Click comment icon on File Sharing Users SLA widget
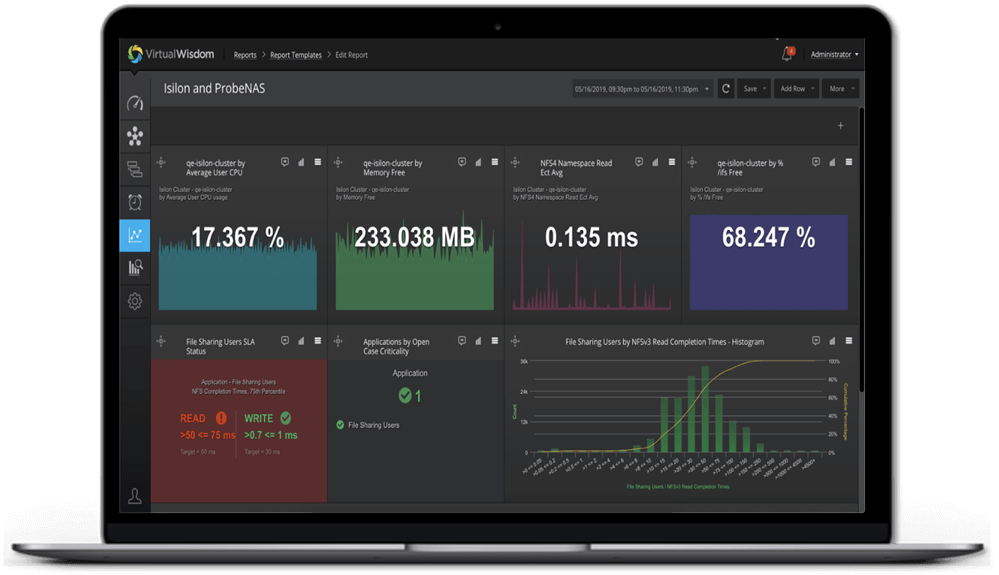Viewport: 999px width, 575px height. 285,341
